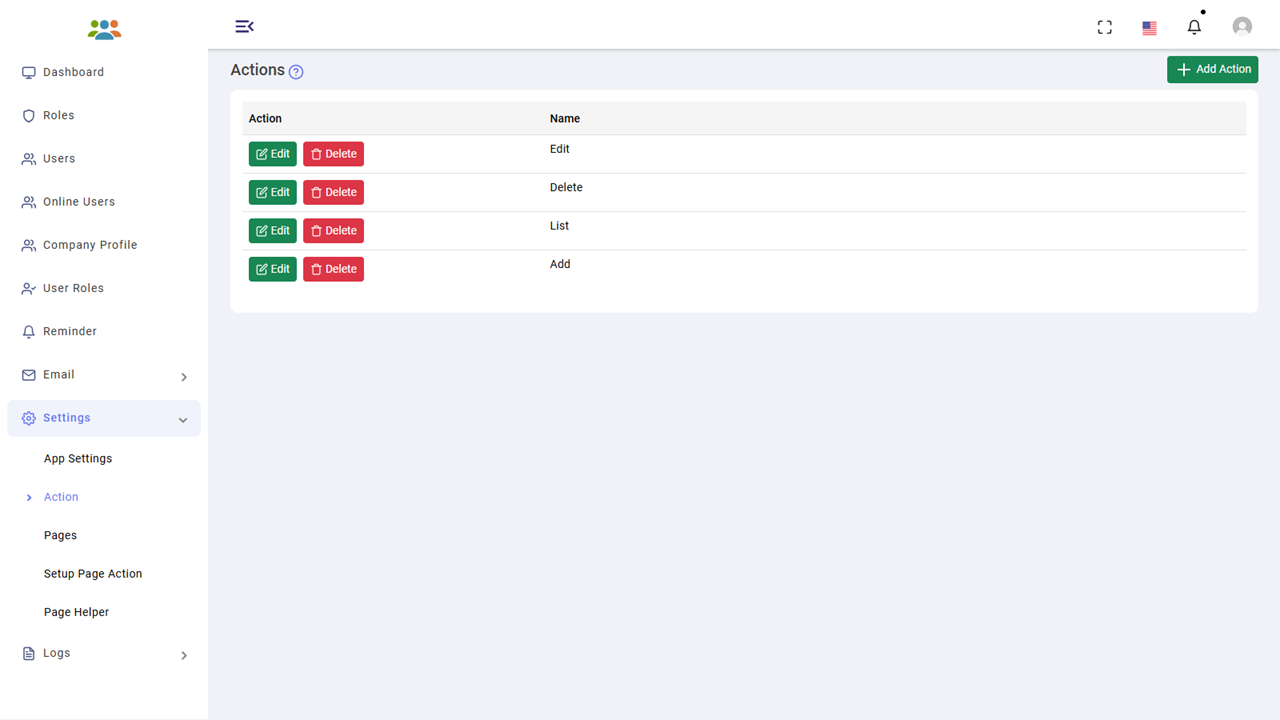
Task: Open the user profile avatar
Action: point(1242,27)
